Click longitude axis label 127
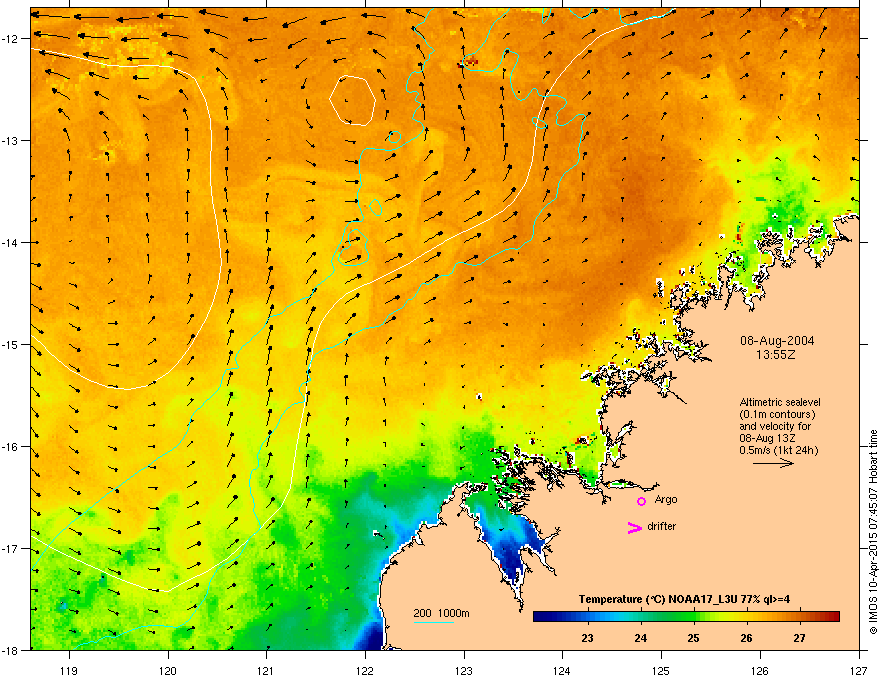 (x=858, y=670)
